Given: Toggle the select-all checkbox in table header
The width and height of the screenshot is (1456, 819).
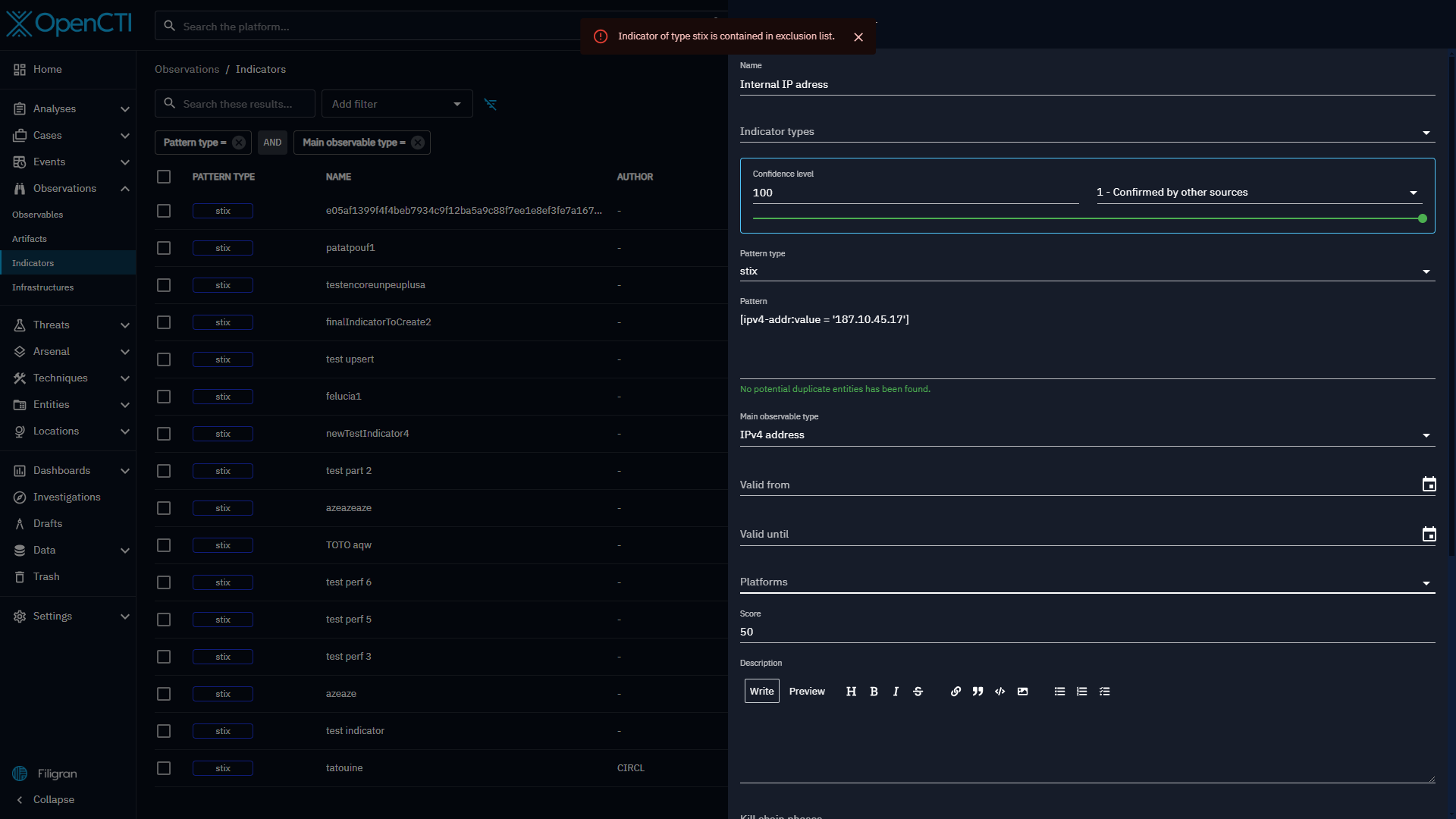Looking at the screenshot, I should [x=164, y=177].
